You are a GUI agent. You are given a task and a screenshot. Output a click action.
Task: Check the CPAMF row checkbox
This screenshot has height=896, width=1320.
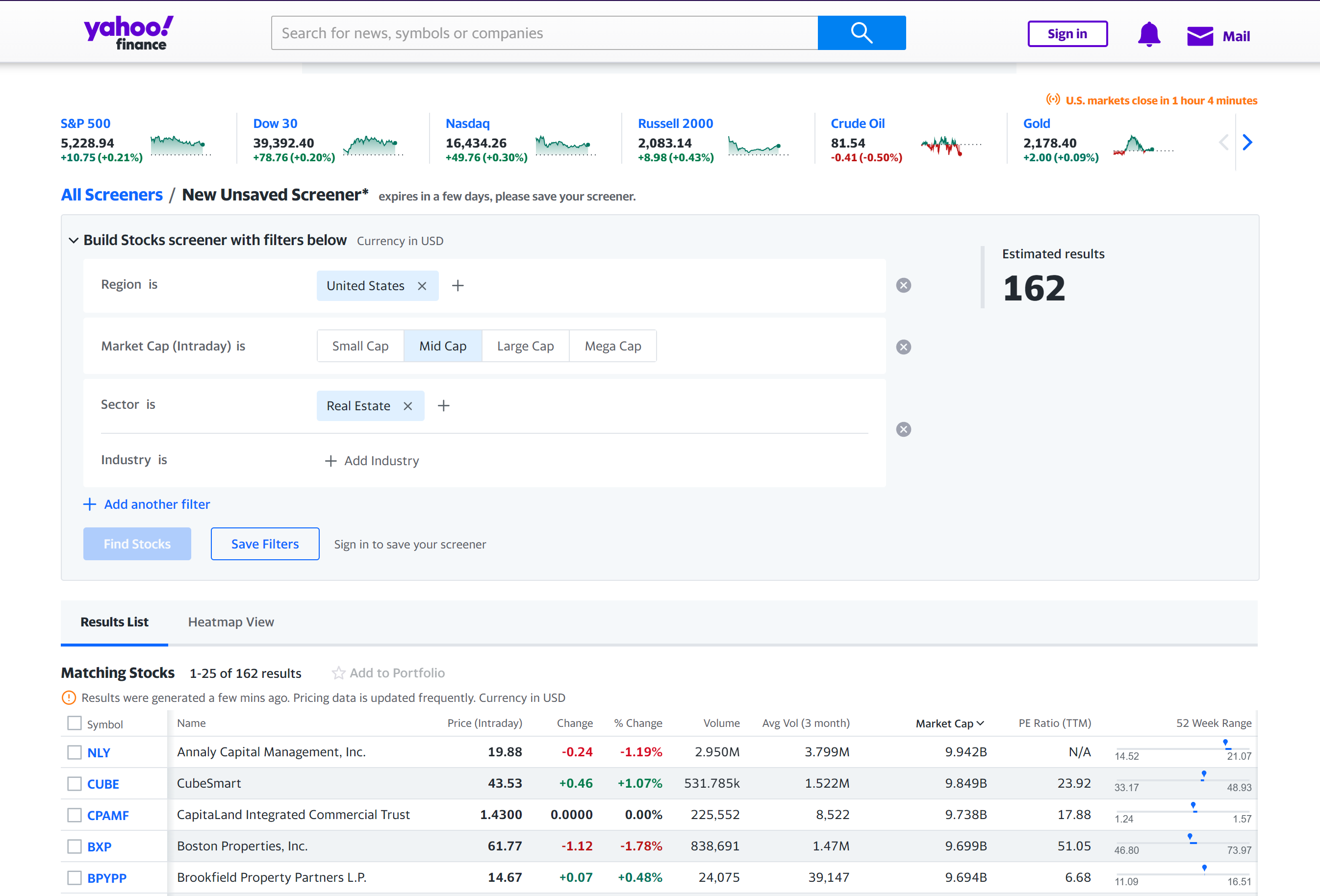click(75, 815)
